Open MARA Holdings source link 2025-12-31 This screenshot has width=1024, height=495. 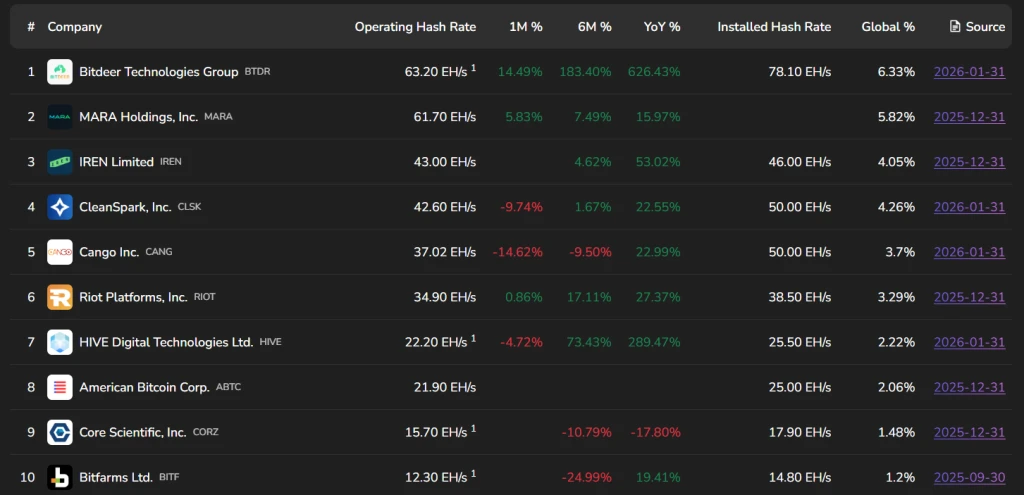point(969,117)
